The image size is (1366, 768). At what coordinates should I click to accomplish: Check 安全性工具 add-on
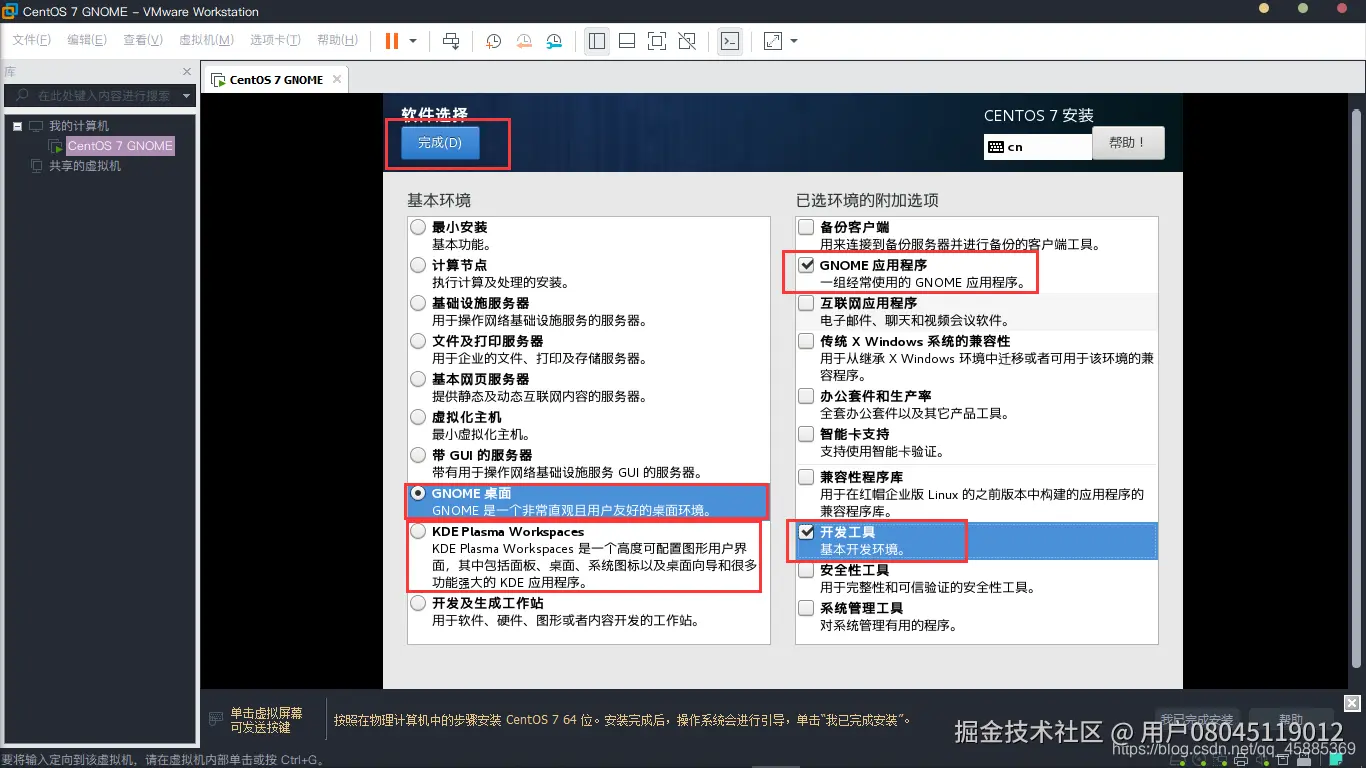[806, 570]
